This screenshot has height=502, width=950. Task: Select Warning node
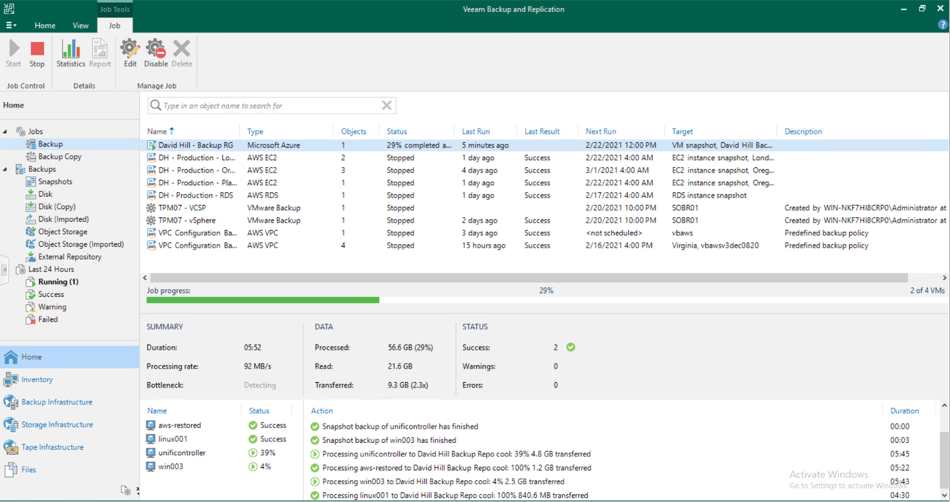tap(52, 307)
